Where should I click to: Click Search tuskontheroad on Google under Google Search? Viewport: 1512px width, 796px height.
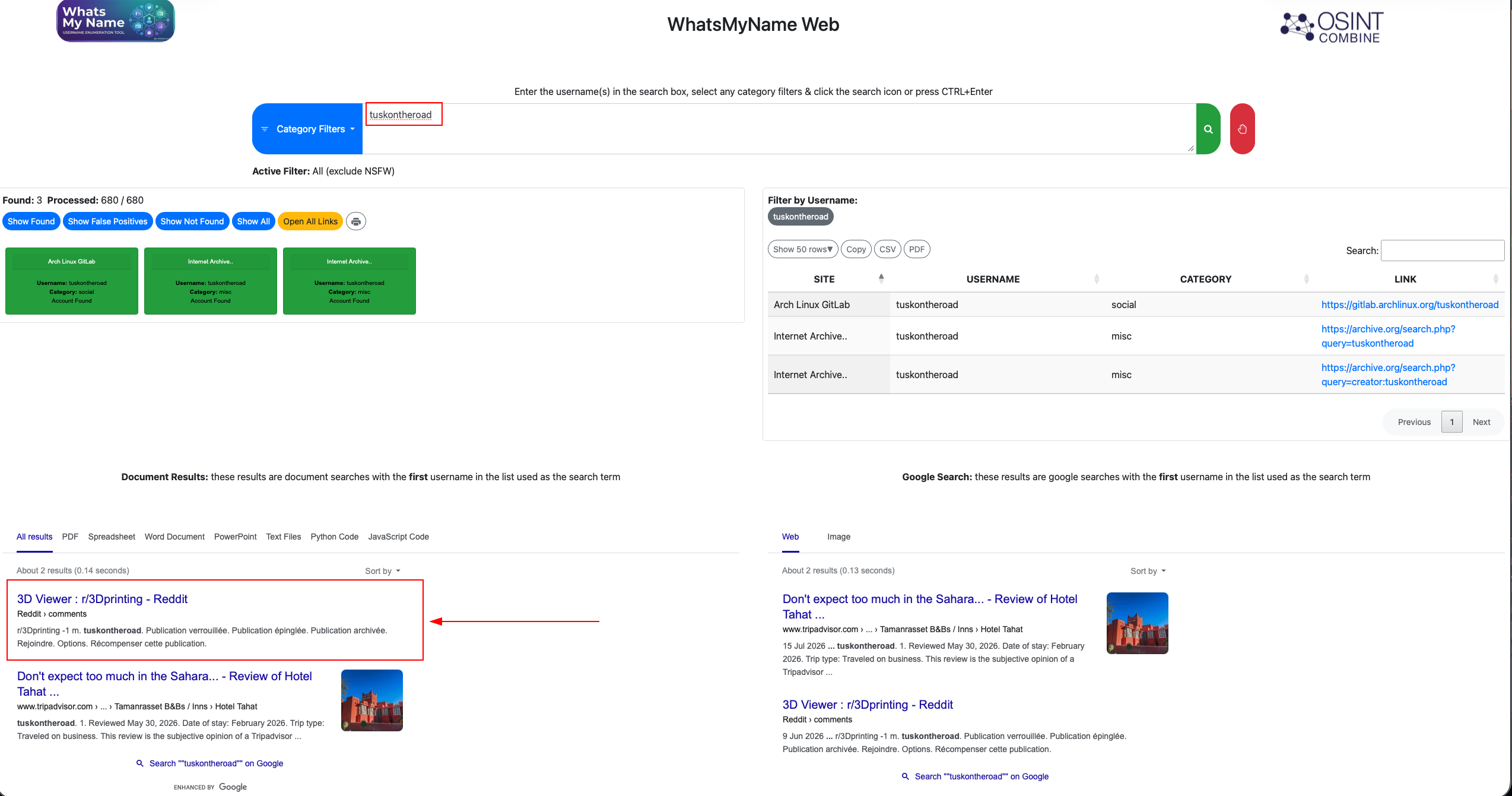tap(981, 776)
